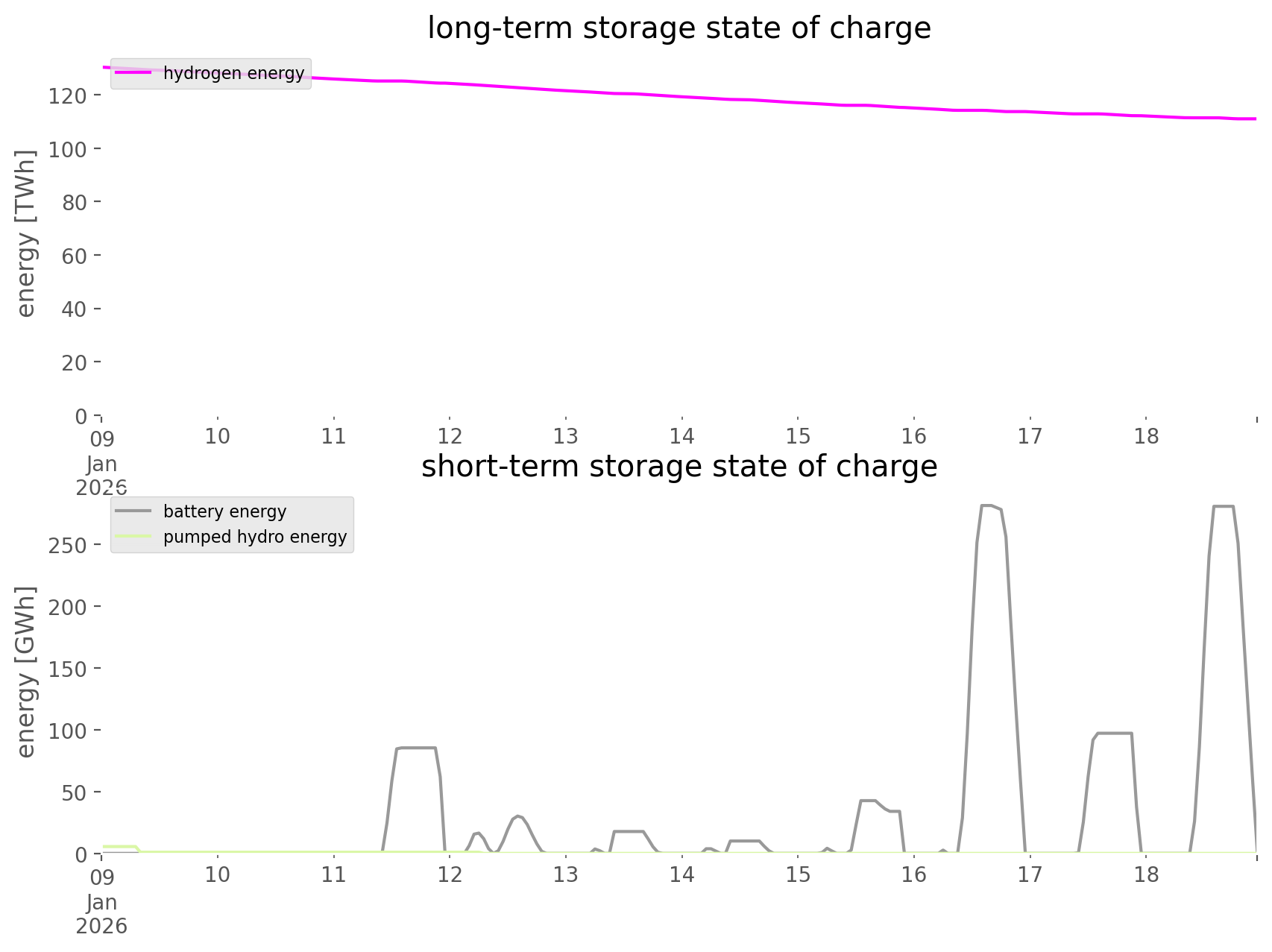Click the 'long-term storage state of charge' title
The height and width of the screenshot is (952, 1272).
[x=678, y=28]
